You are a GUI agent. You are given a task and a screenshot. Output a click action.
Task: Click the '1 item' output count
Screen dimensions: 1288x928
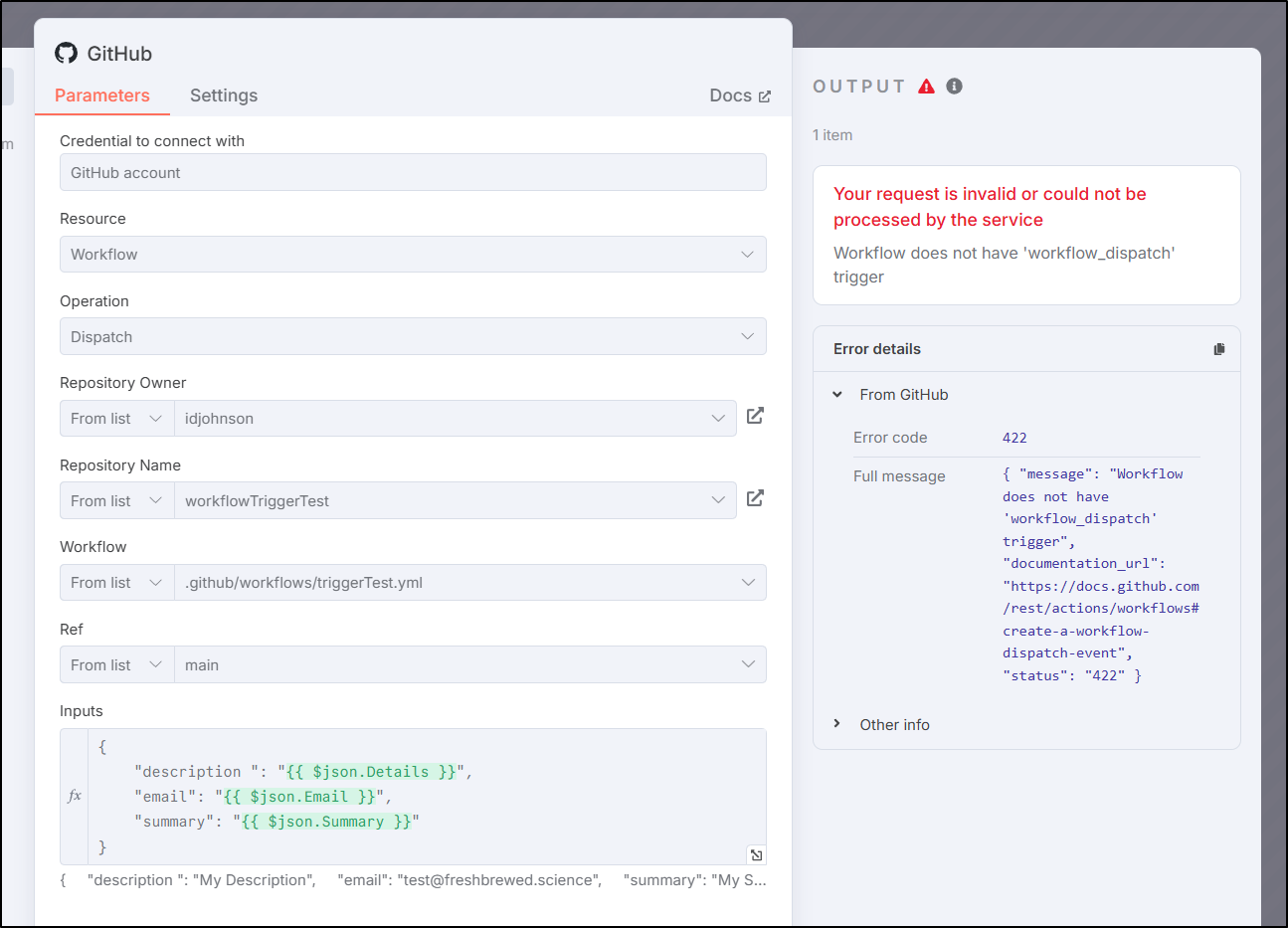coord(832,135)
